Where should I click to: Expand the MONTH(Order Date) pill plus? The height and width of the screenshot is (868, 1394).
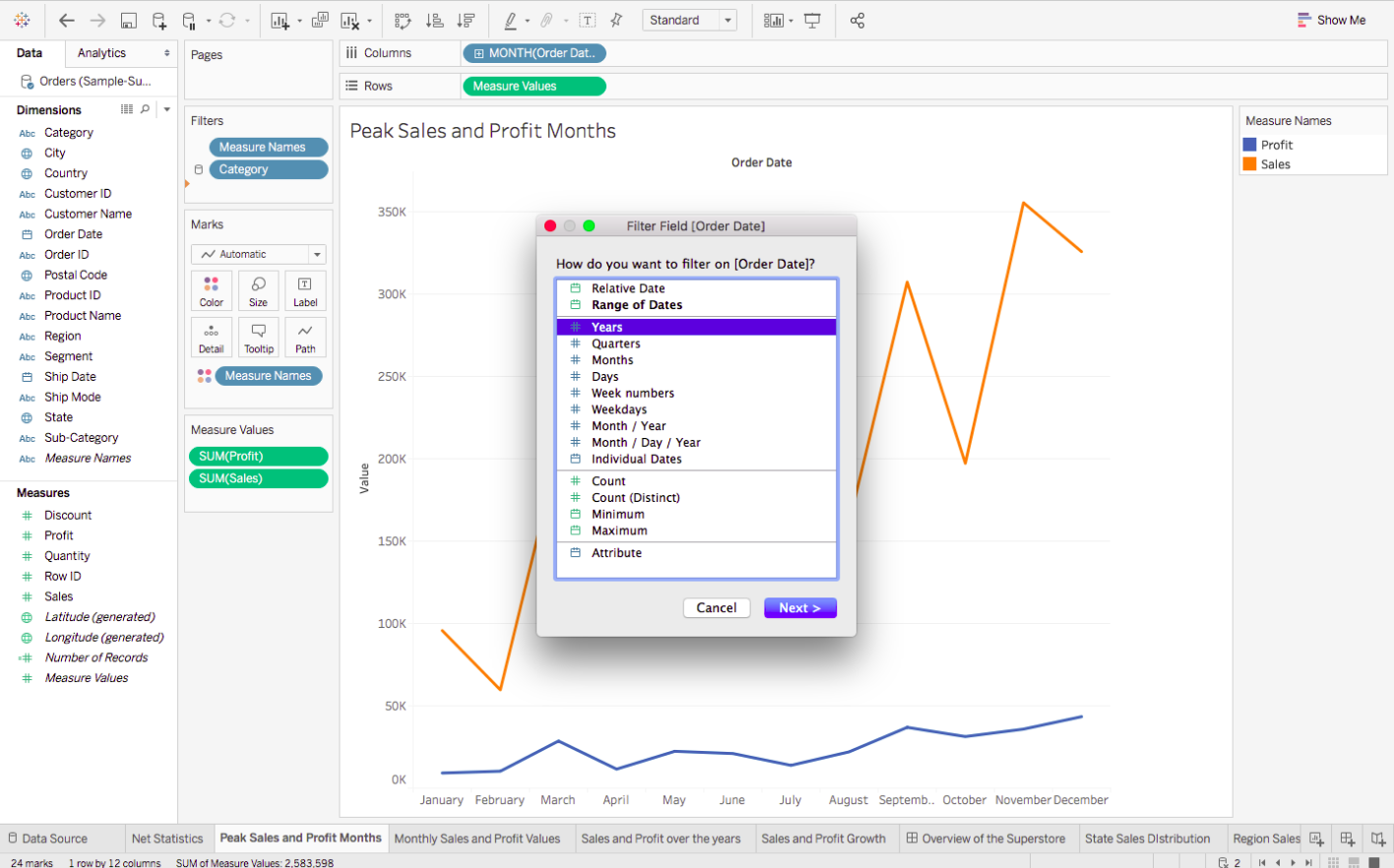click(479, 53)
